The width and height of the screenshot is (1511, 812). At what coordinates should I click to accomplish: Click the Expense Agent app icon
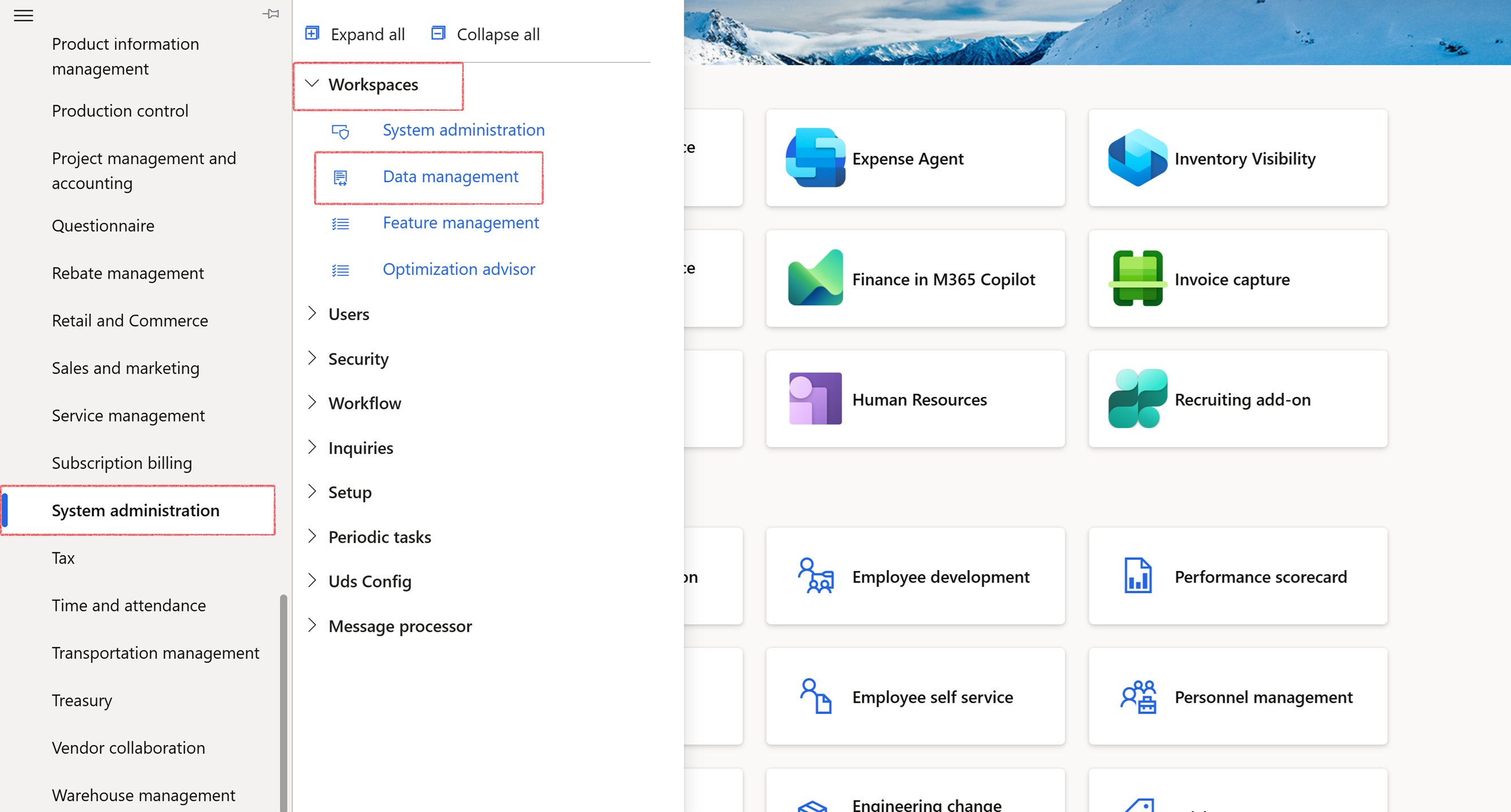[815, 158]
